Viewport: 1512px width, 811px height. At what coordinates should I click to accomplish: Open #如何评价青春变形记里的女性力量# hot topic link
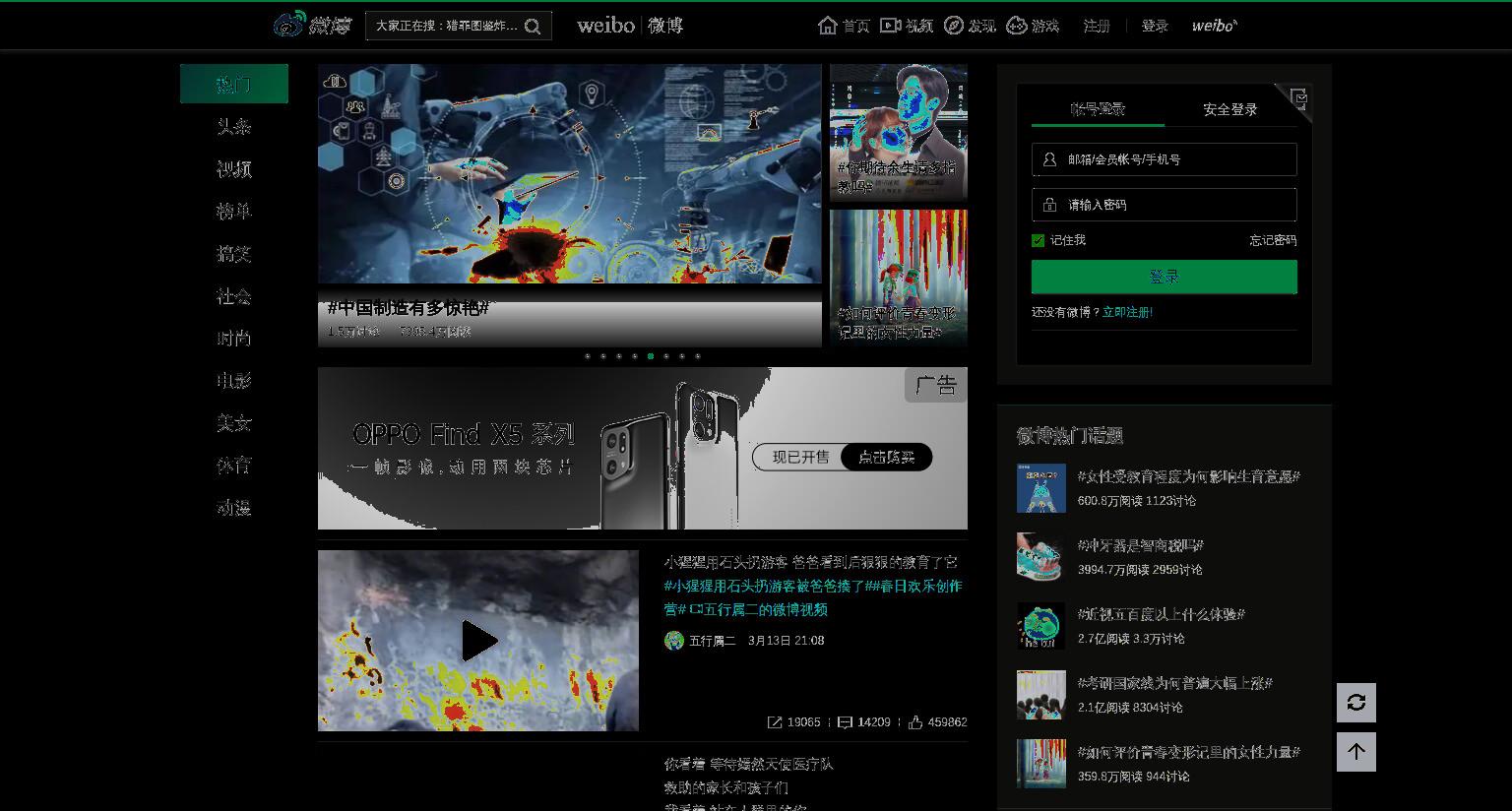coord(1188,752)
